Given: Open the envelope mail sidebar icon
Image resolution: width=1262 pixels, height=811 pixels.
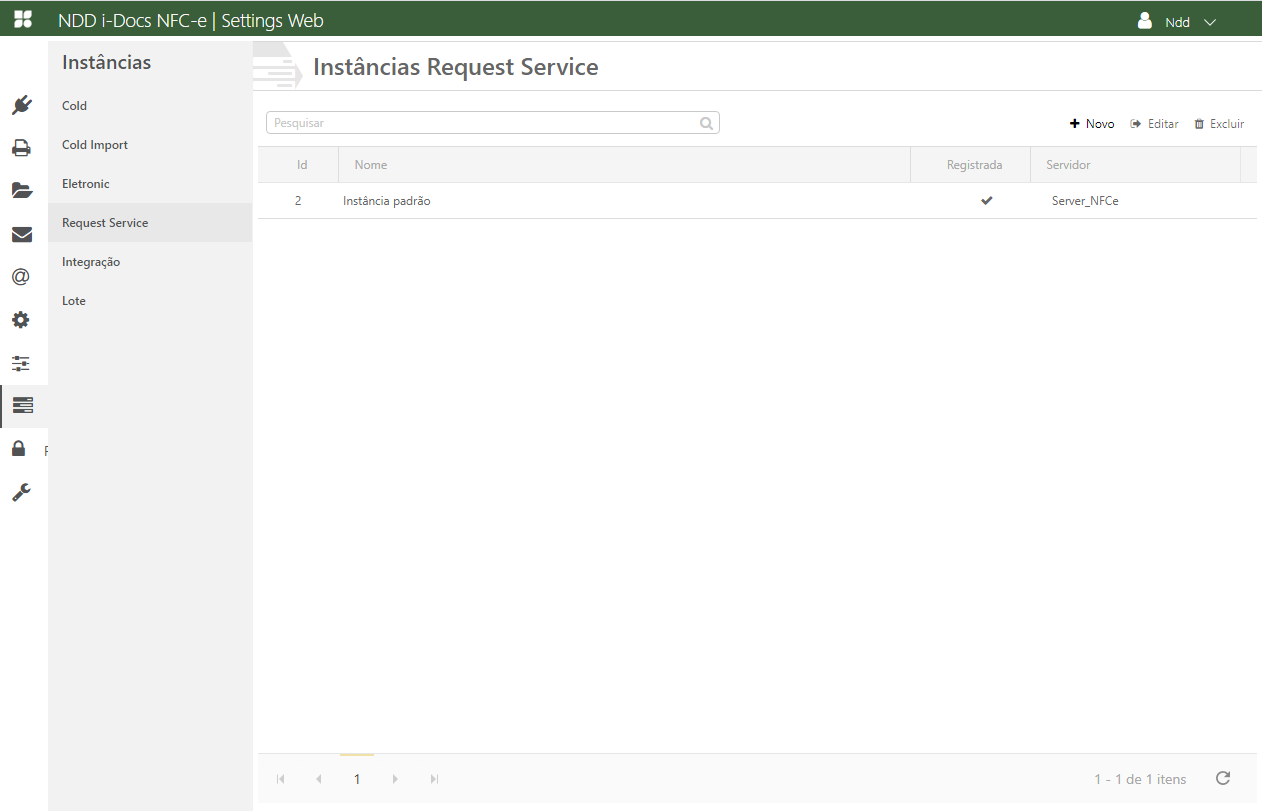Looking at the screenshot, I should pyautogui.click(x=21, y=234).
